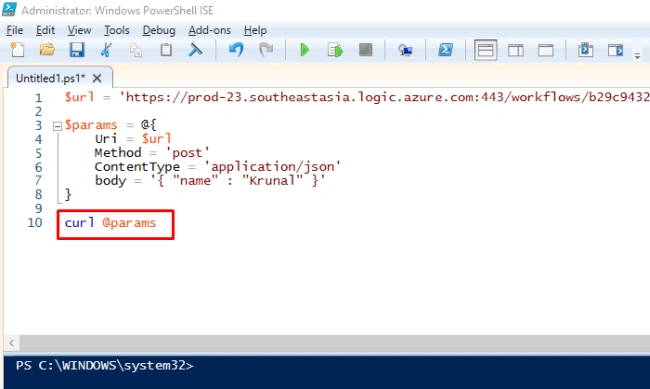
Task: Stop Operation square icon
Action: [365, 50]
